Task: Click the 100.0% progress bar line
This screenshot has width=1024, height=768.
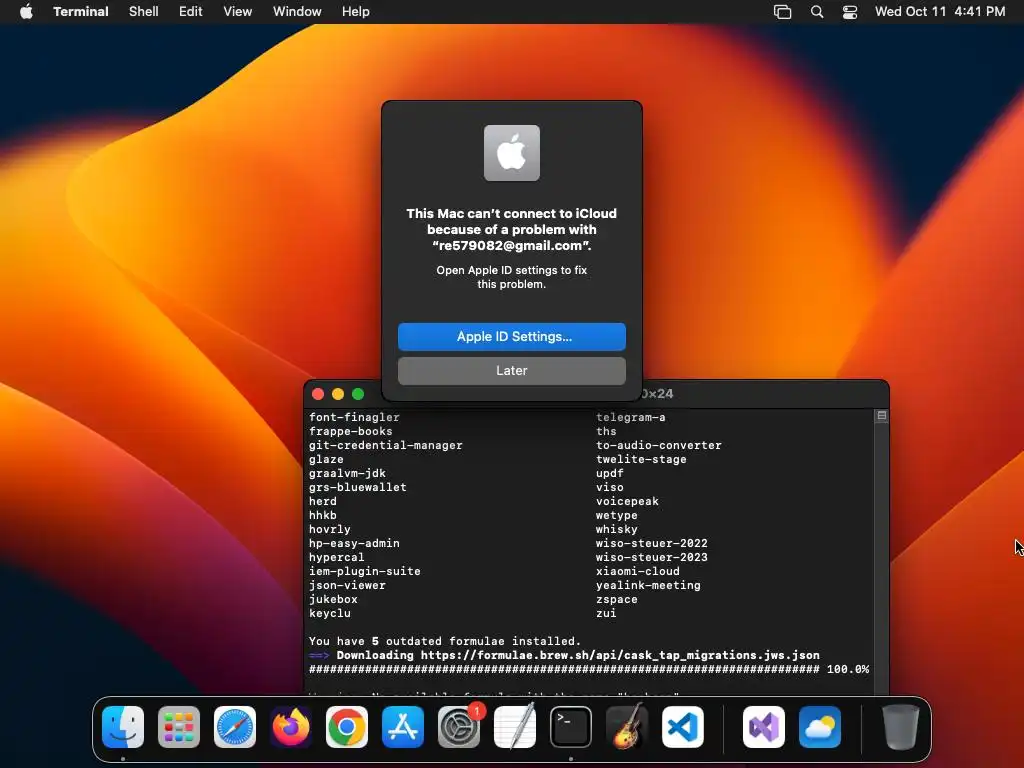Action: [x=589, y=669]
